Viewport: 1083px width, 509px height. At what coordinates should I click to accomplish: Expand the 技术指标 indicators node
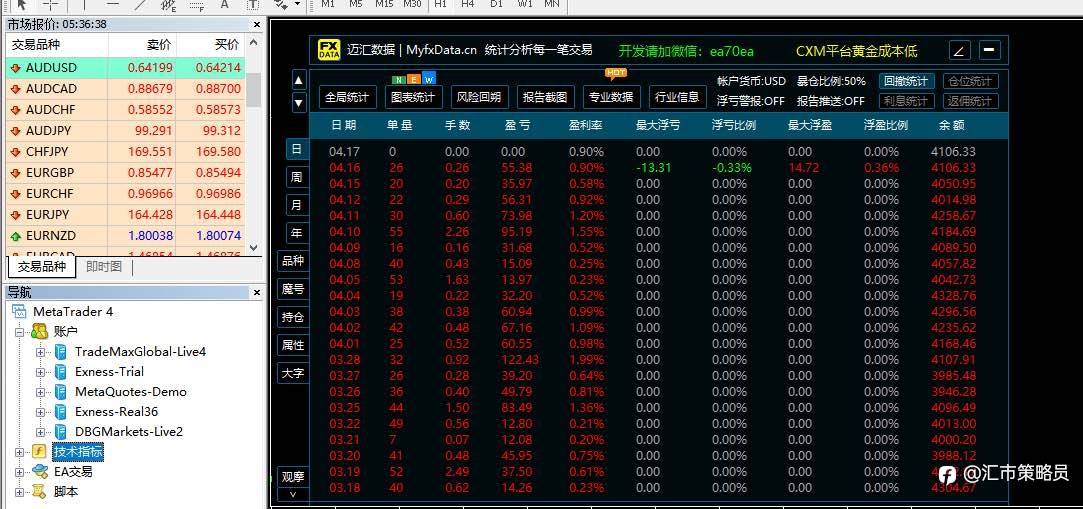[19, 452]
